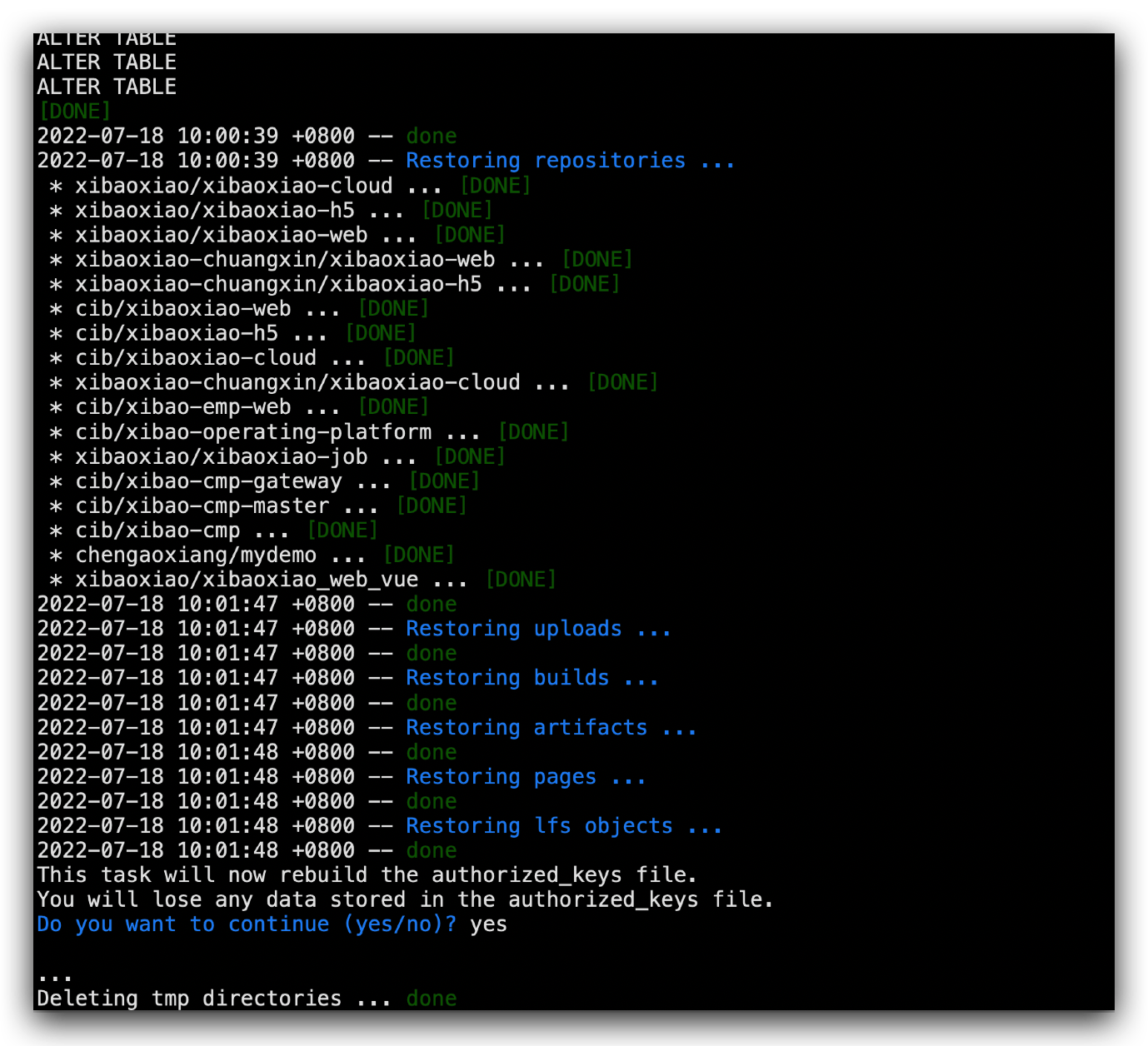Click "xibaoxiao-chuangxin/xibaoxiao-web" repository name

pos(285,259)
